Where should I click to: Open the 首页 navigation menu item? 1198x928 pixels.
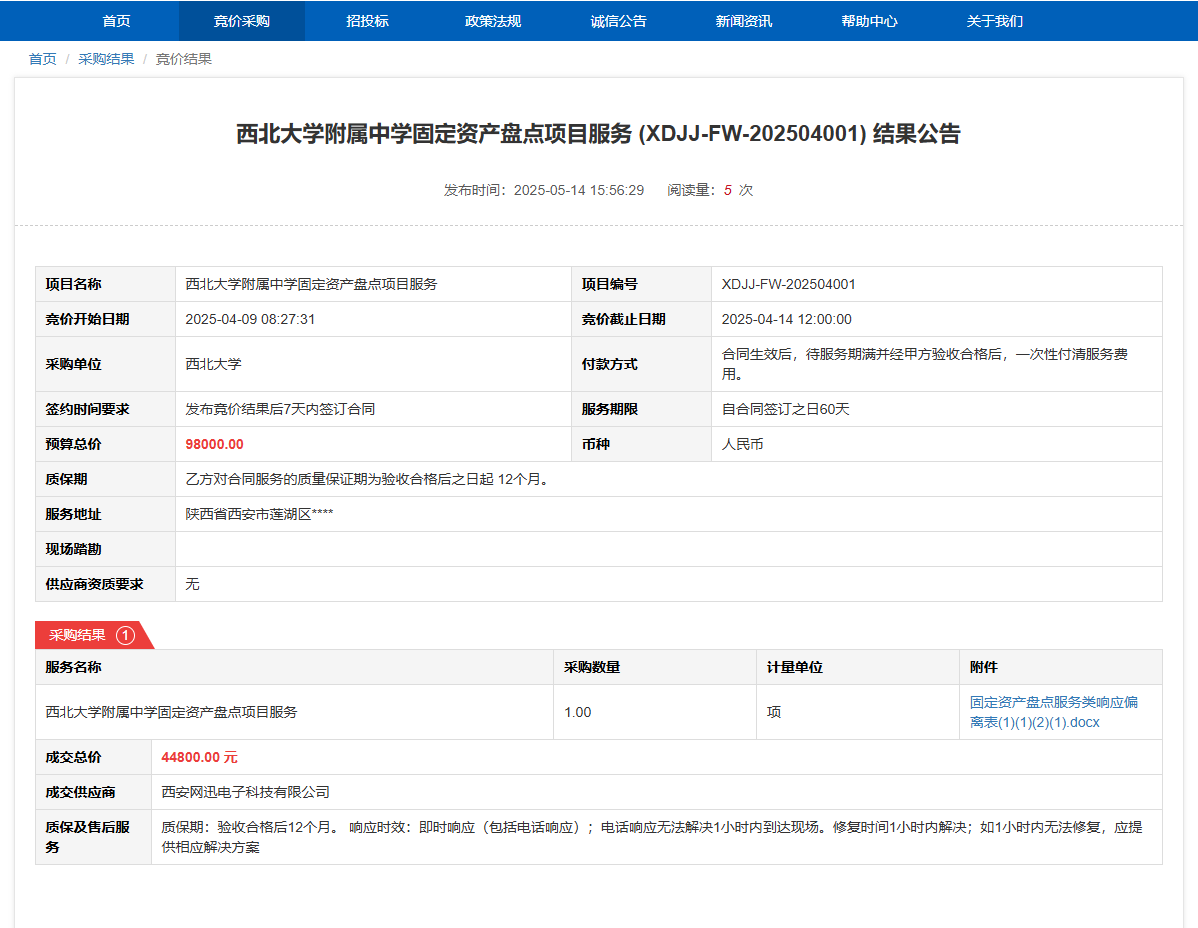116,21
